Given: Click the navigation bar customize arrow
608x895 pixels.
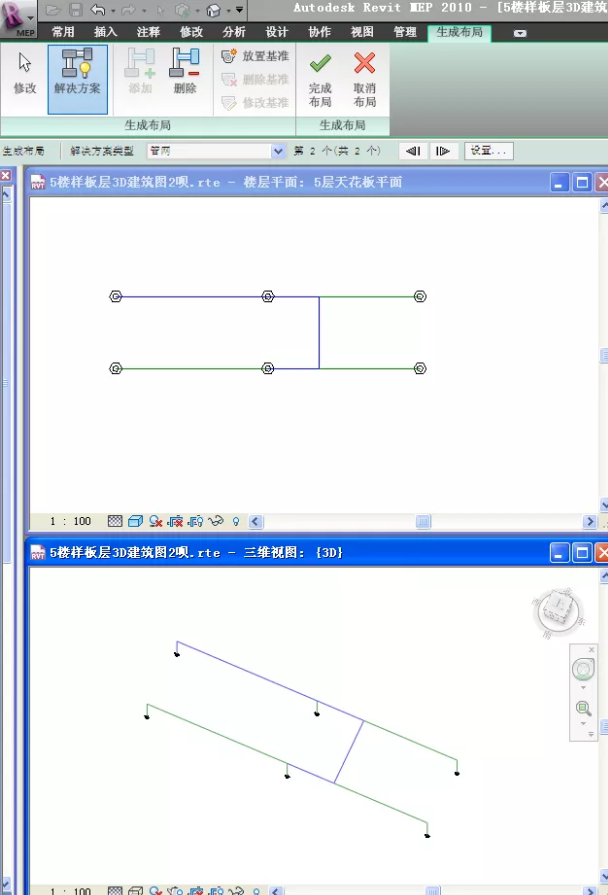Looking at the screenshot, I should tap(591, 734).
